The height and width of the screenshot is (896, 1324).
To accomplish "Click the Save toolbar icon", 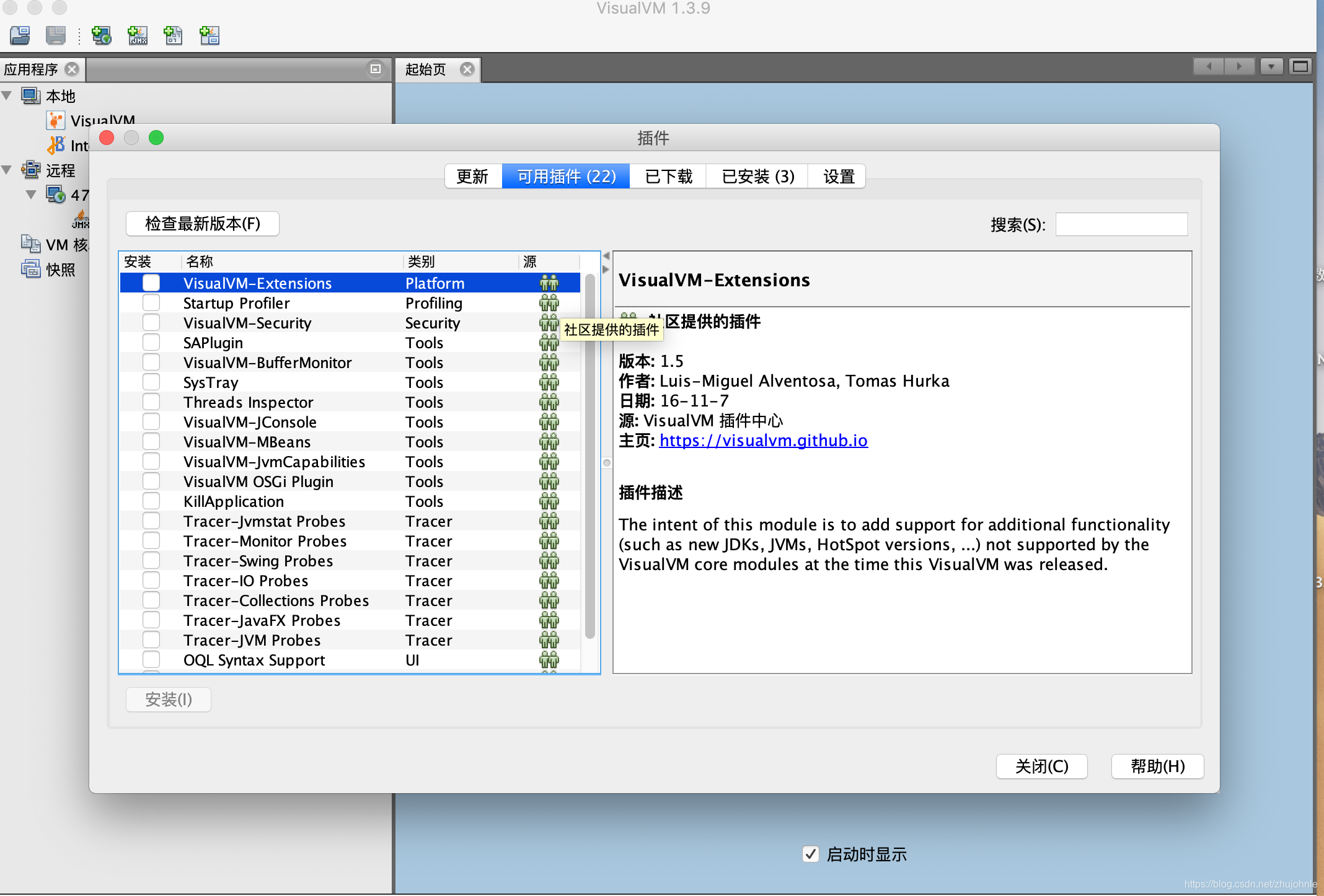I will [x=56, y=35].
